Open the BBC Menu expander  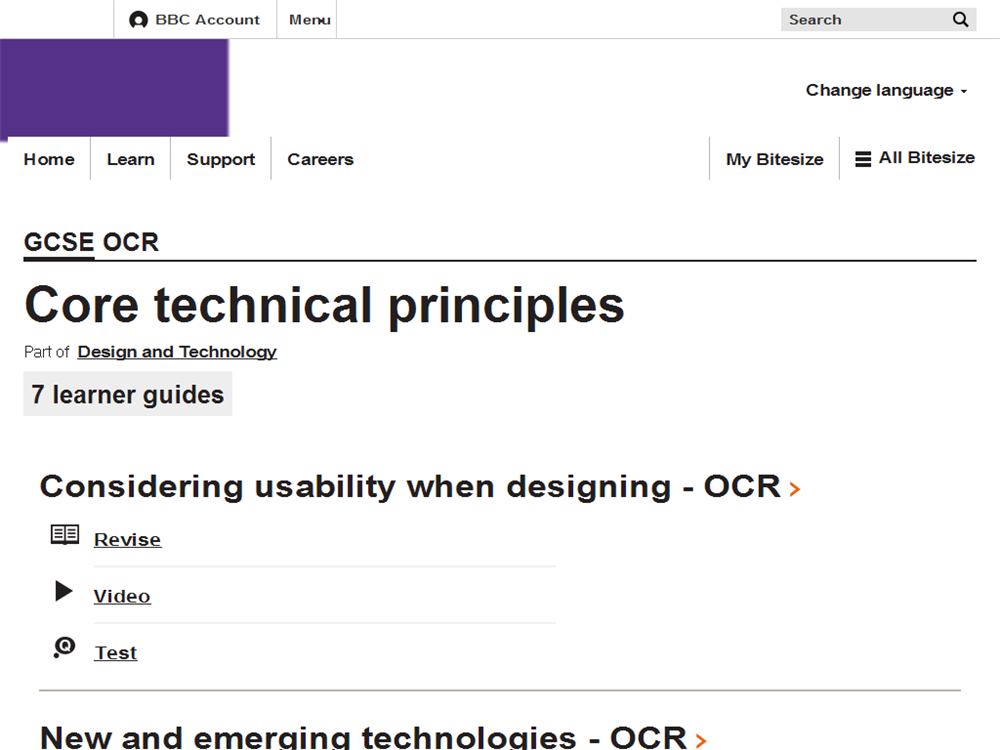309,20
